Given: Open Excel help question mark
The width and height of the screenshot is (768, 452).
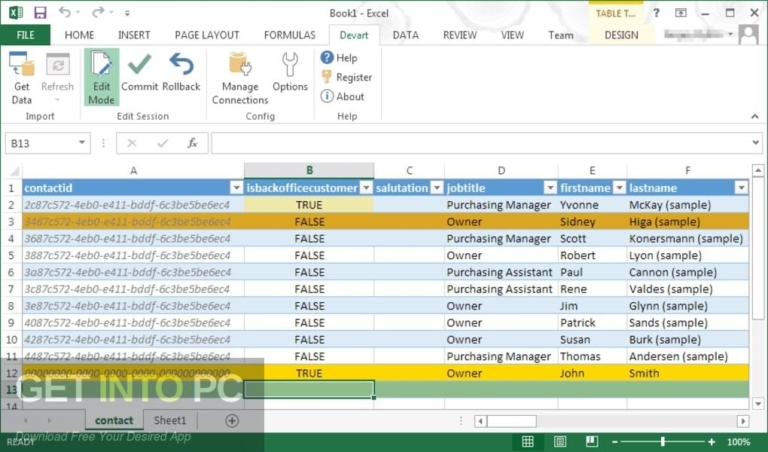Looking at the screenshot, I should (x=656, y=13).
